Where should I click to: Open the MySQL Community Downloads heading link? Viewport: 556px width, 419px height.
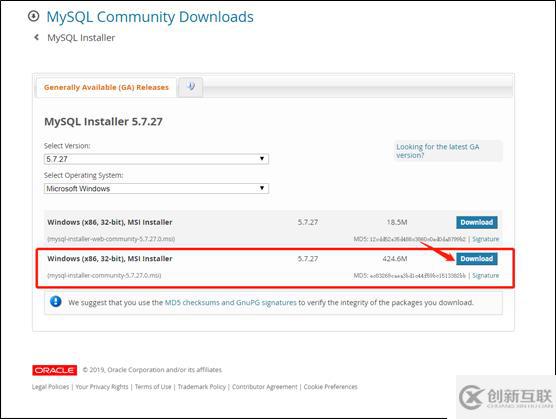[150, 17]
